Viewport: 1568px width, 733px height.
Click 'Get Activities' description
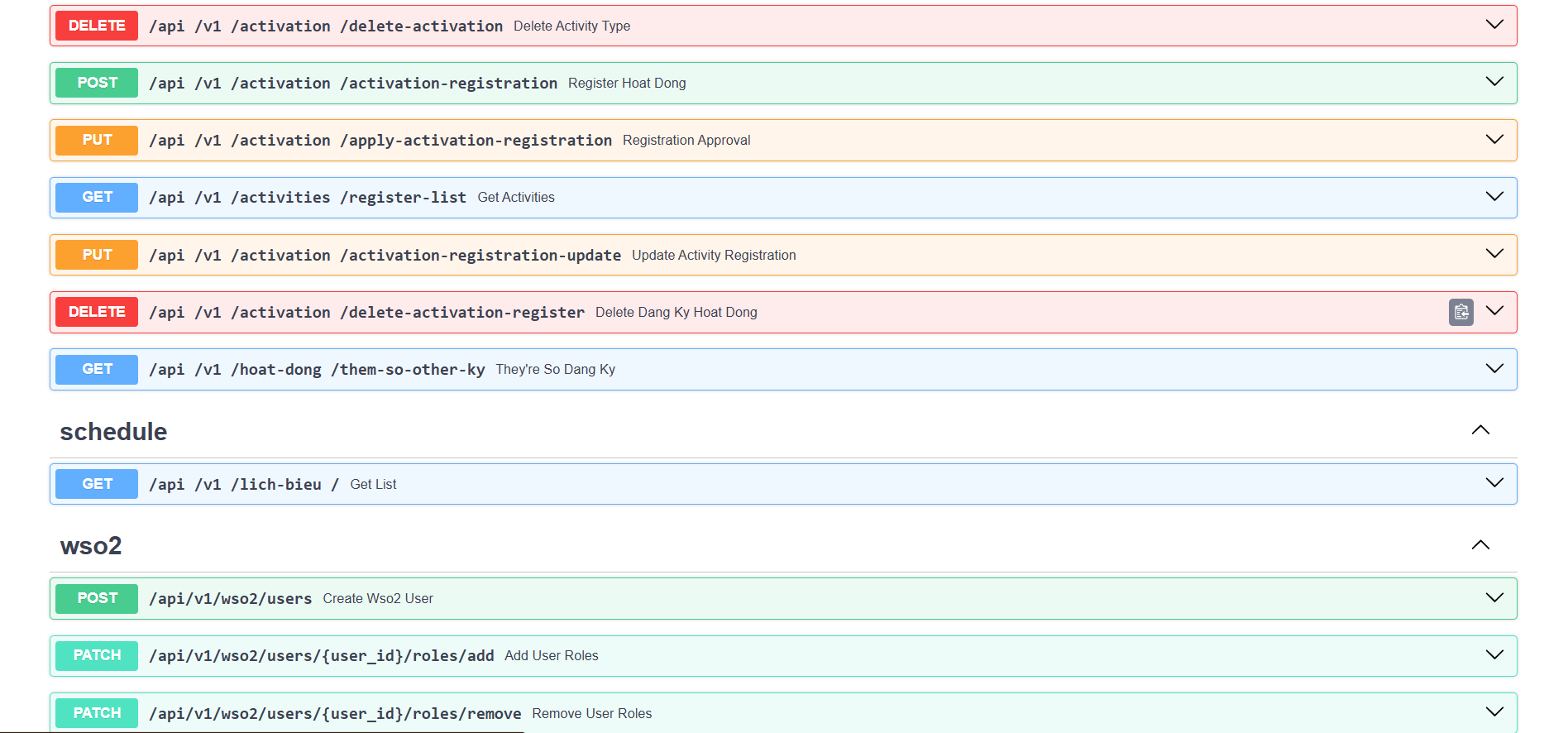click(516, 197)
